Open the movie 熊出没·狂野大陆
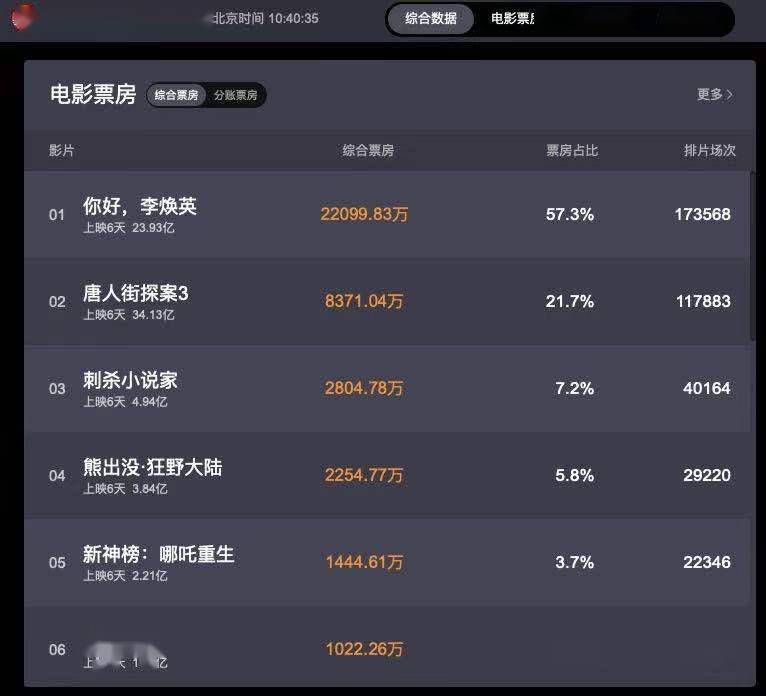The height and width of the screenshot is (696, 766). (x=152, y=467)
